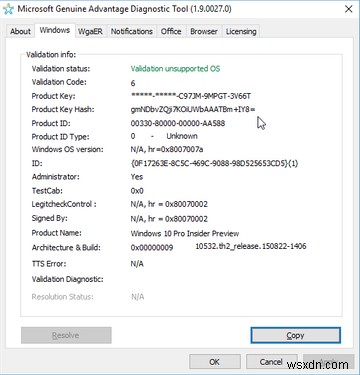Select the Windows tab
The image size is (360, 375).
[x=55, y=30]
